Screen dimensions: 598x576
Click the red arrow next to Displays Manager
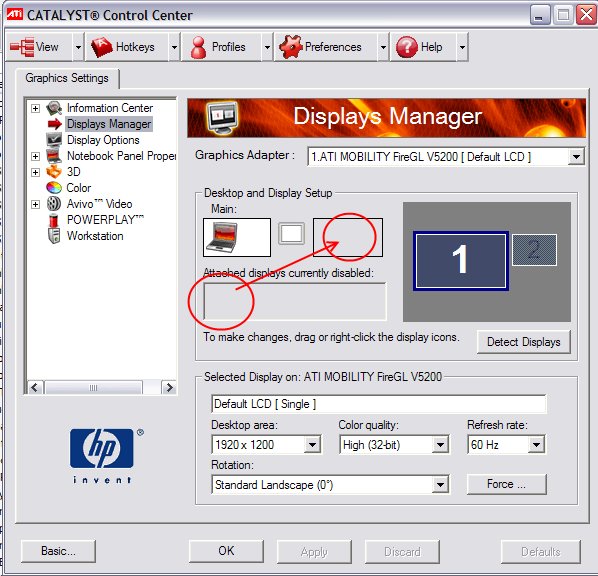[55, 124]
